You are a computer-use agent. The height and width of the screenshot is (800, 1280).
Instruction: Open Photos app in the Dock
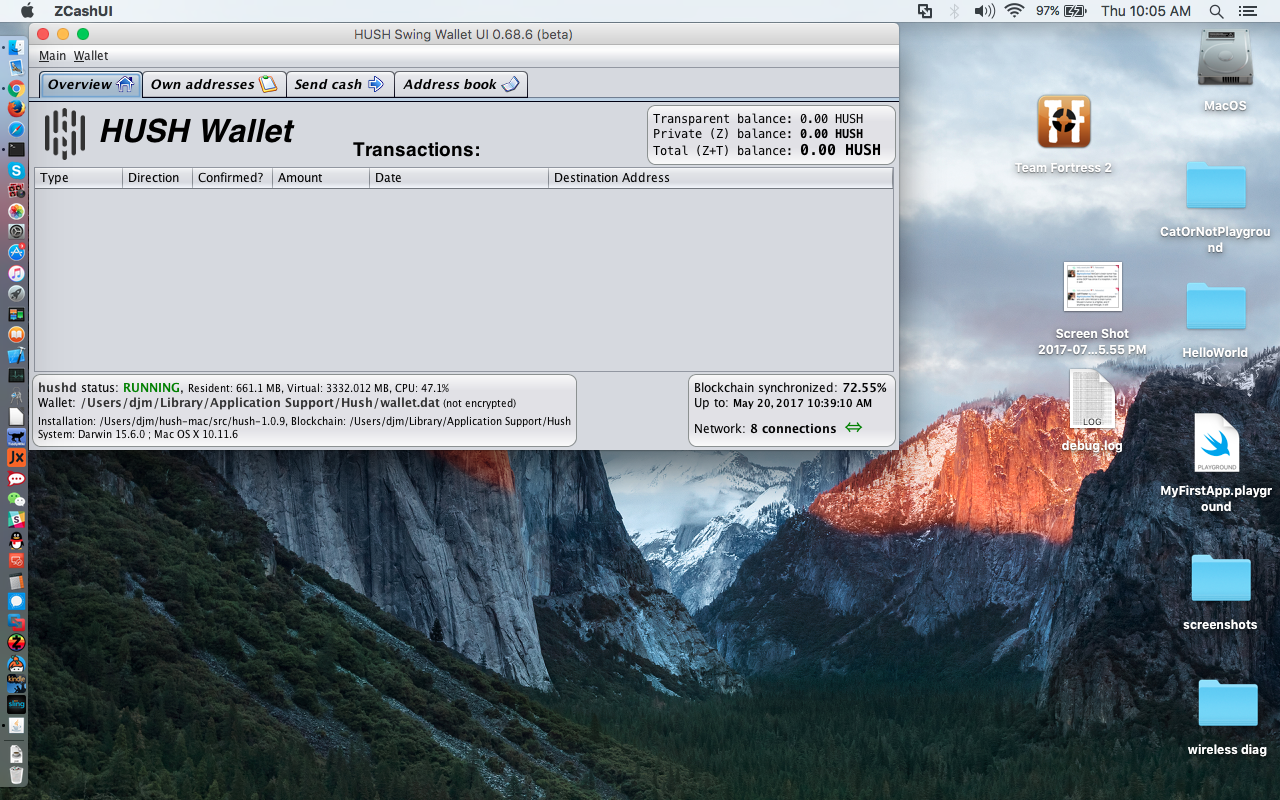(x=16, y=211)
